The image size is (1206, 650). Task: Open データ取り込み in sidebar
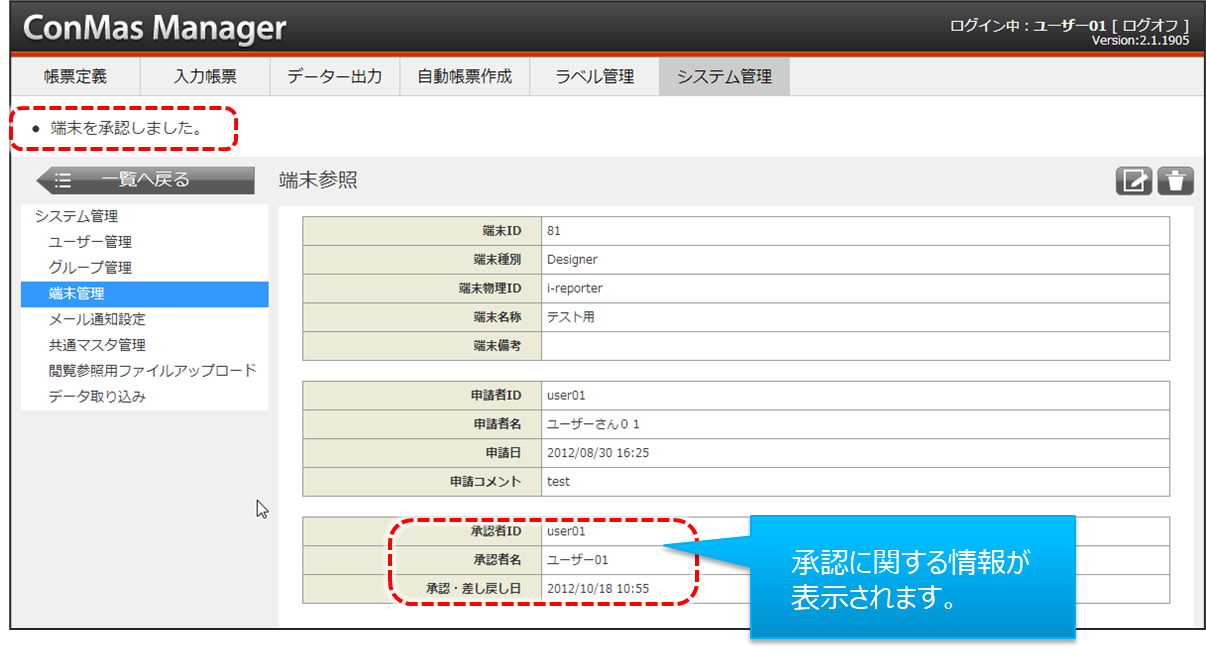point(97,397)
